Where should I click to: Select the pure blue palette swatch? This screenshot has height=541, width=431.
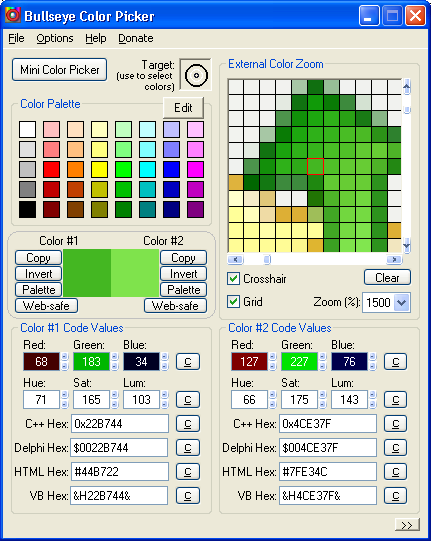[172, 169]
